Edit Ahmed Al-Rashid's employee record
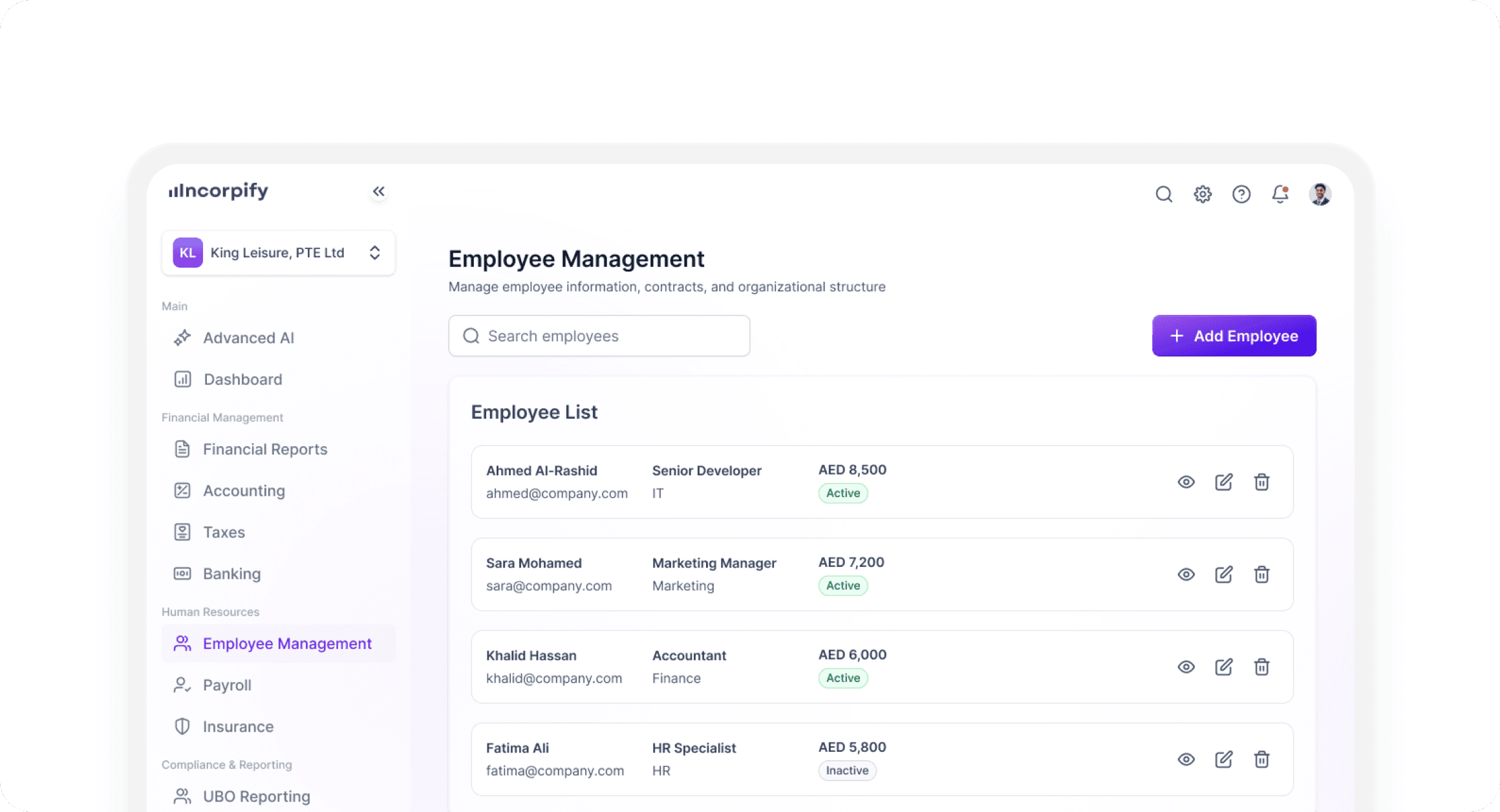Screen dimensions: 1500x812 [x=1223, y=482]
